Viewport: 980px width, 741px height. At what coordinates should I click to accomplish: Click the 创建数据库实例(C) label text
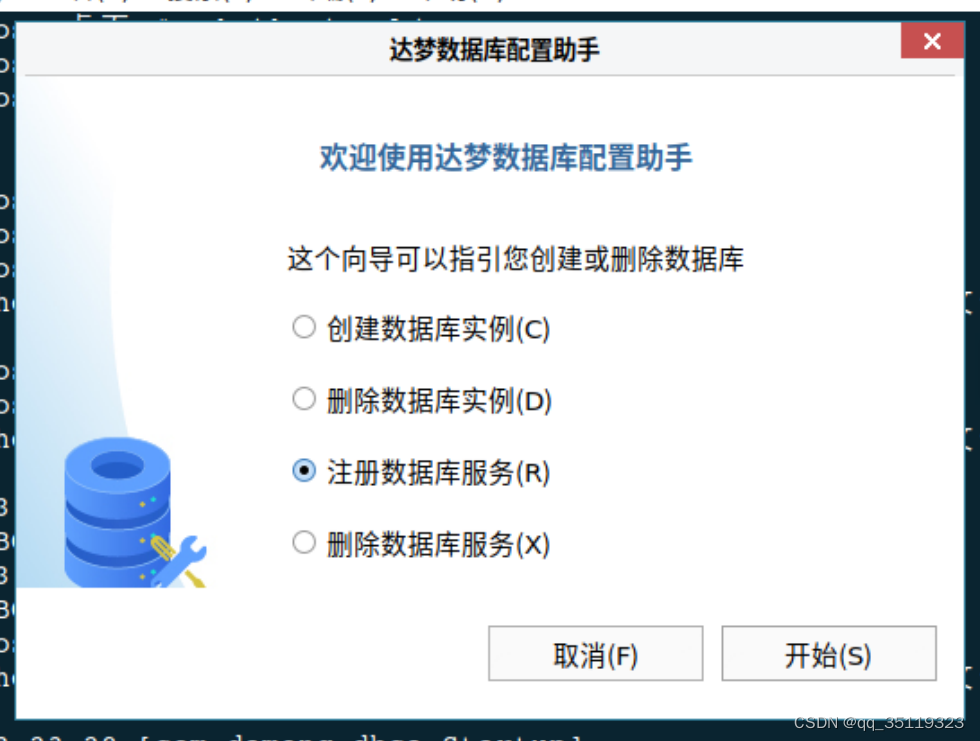point(438,329)
